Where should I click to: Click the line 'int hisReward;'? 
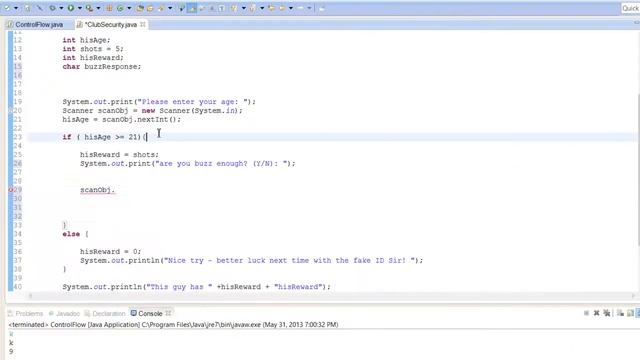pos(93,58)
